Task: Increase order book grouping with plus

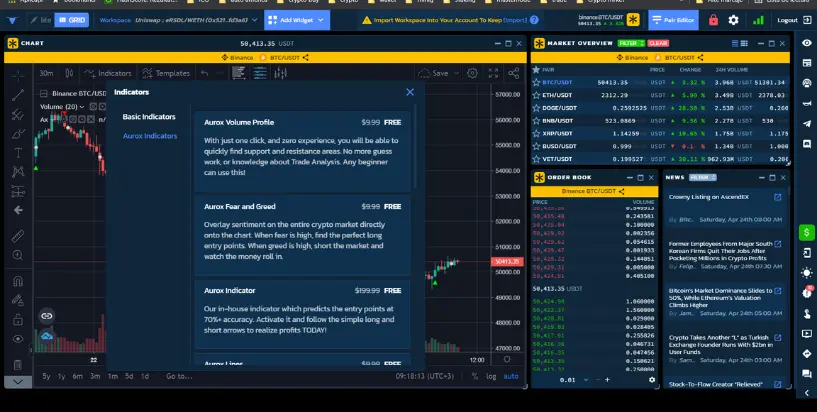Action: [x=607, y=380]
